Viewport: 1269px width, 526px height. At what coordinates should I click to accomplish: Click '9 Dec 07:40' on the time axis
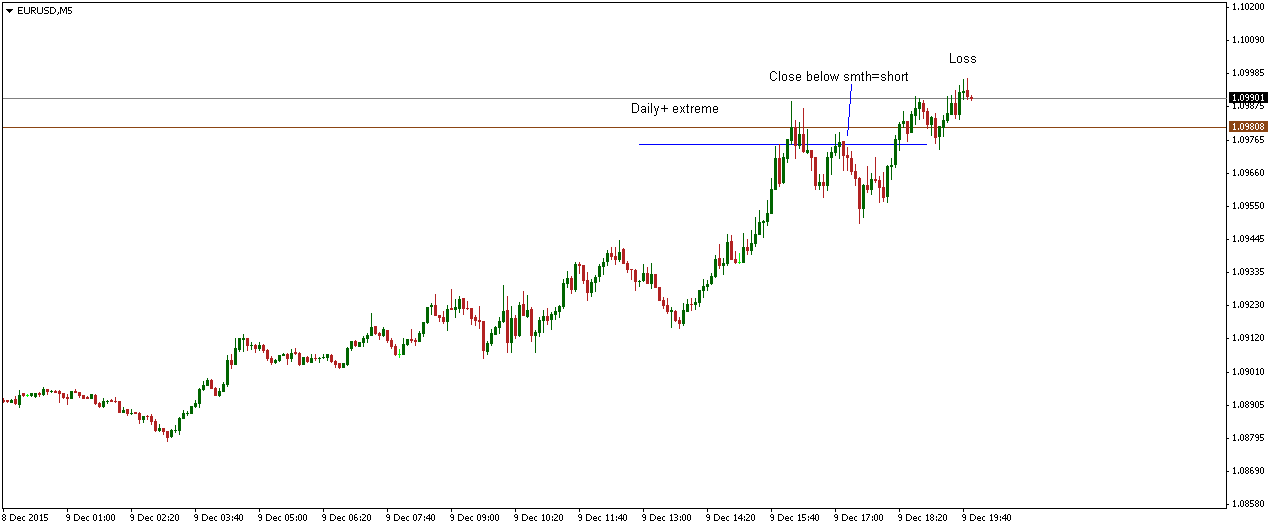[411, 518]
